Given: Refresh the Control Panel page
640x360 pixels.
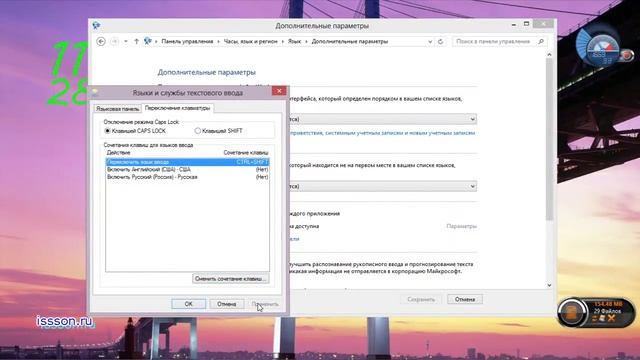Looking at the screenshot, I should 440,41.
